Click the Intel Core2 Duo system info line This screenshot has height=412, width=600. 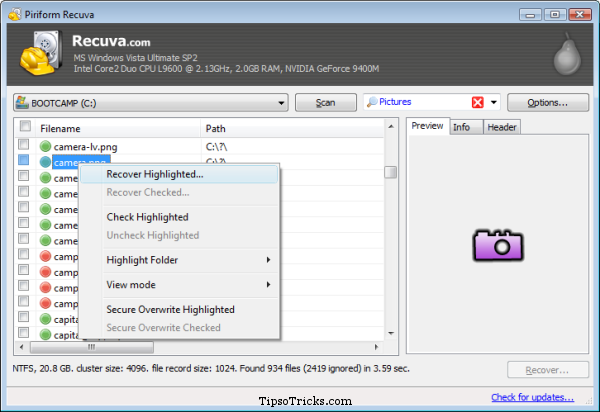(226, 69)
